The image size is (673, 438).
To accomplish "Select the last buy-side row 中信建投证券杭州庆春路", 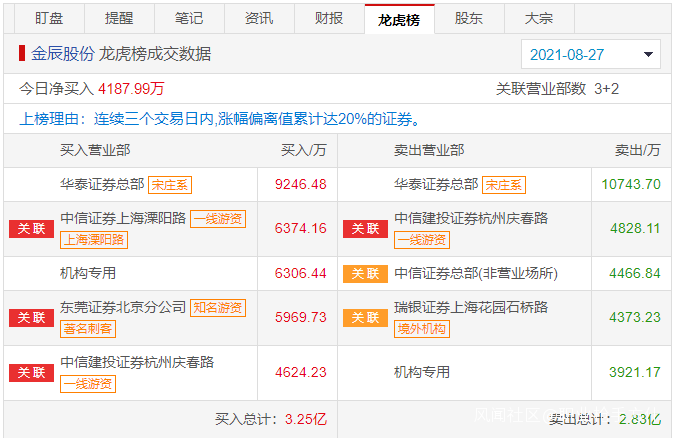I will 137,362.
